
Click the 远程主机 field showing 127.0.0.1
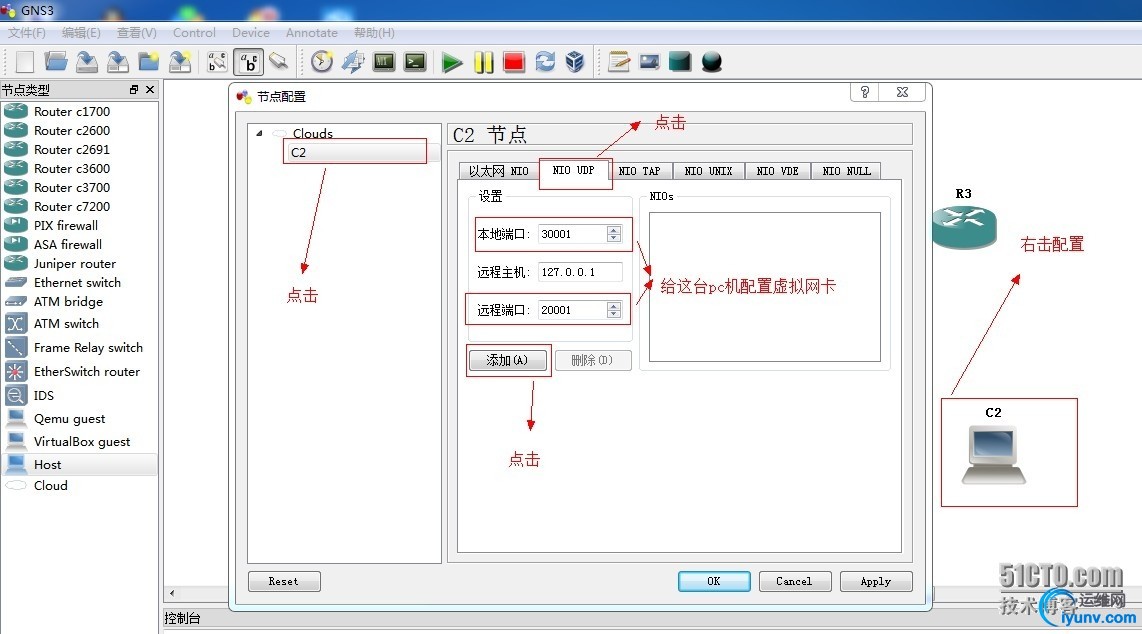580,272
